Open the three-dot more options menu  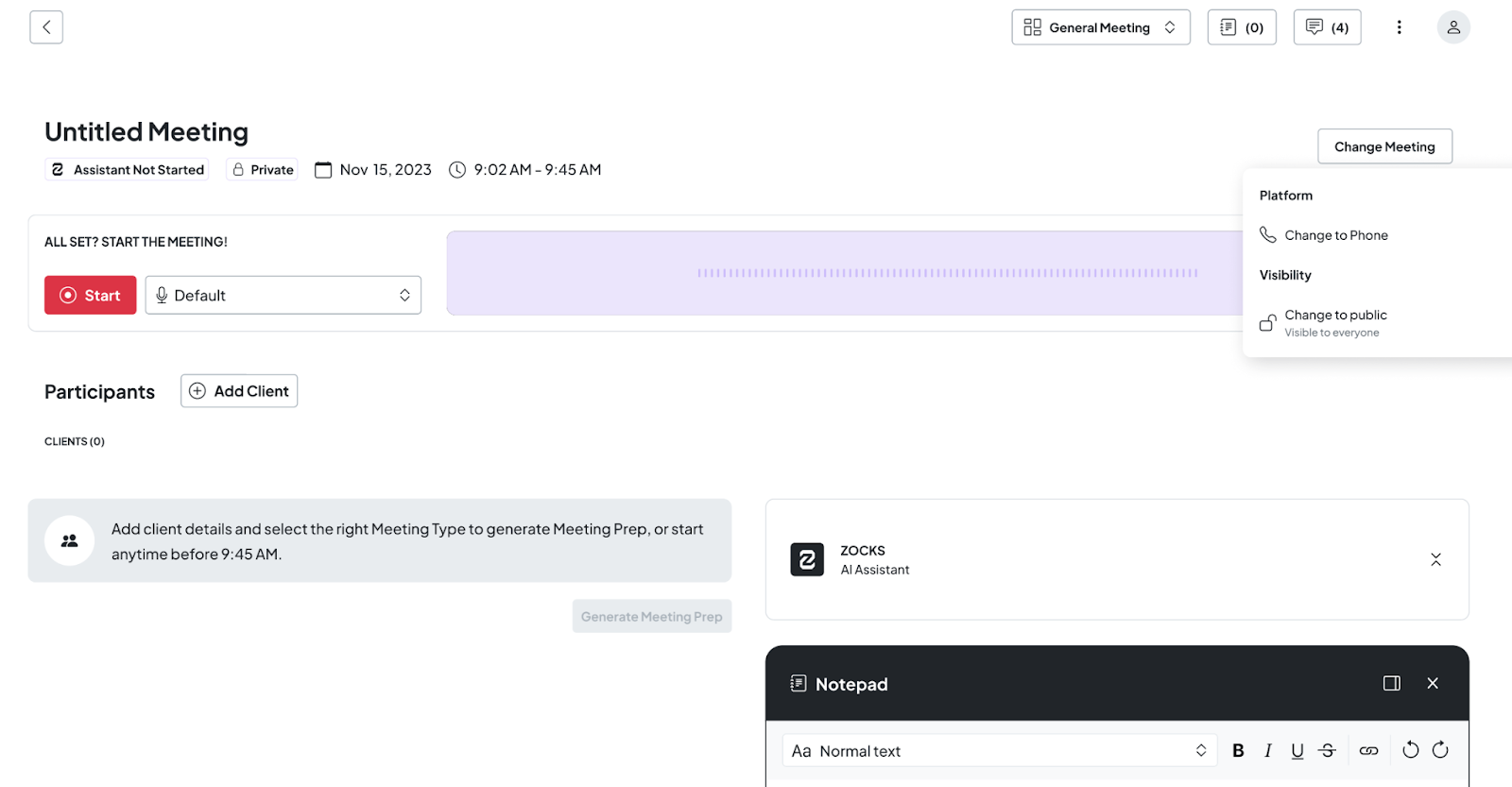pos(1400,27)
